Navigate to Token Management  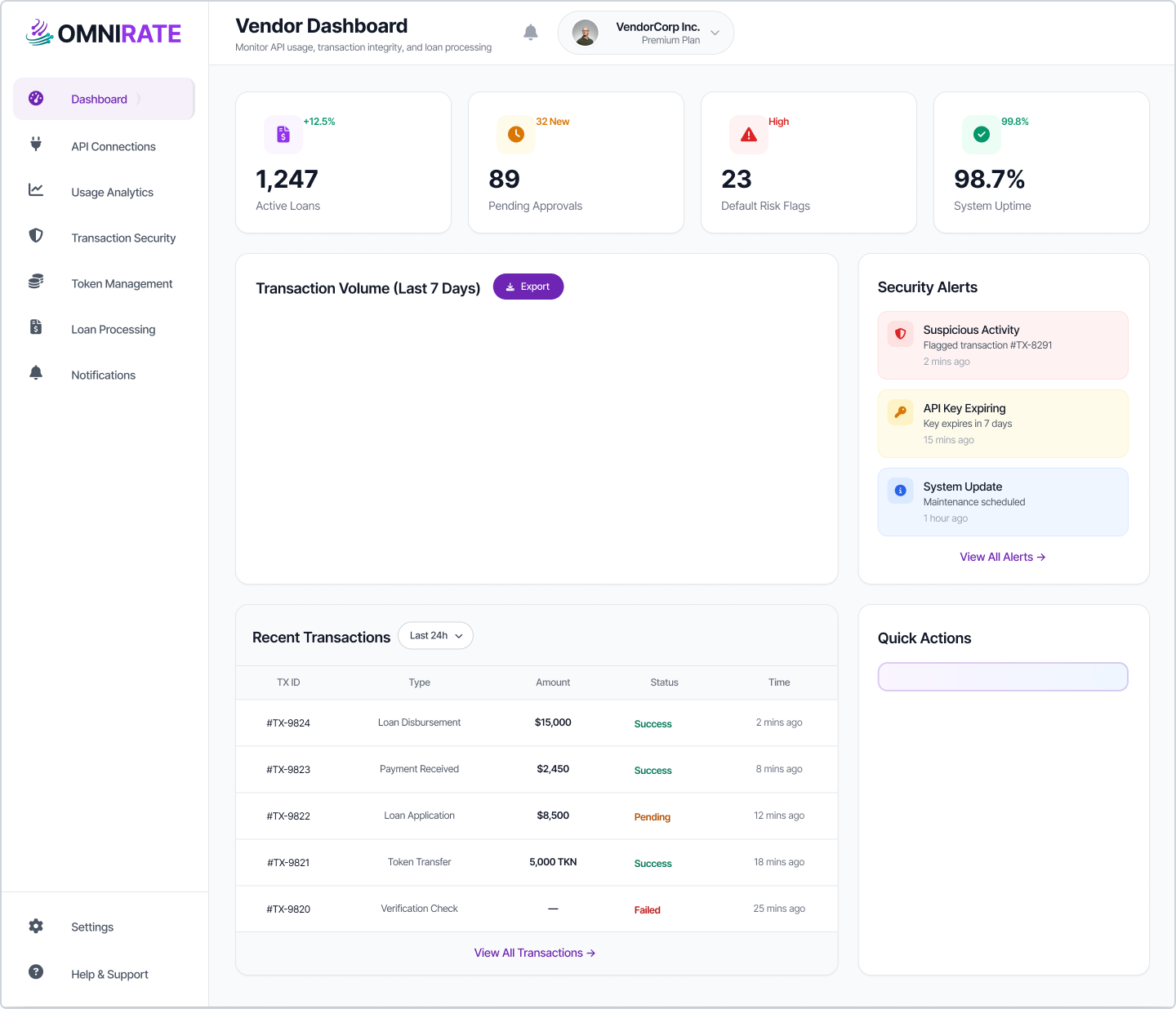pos(104,283)
